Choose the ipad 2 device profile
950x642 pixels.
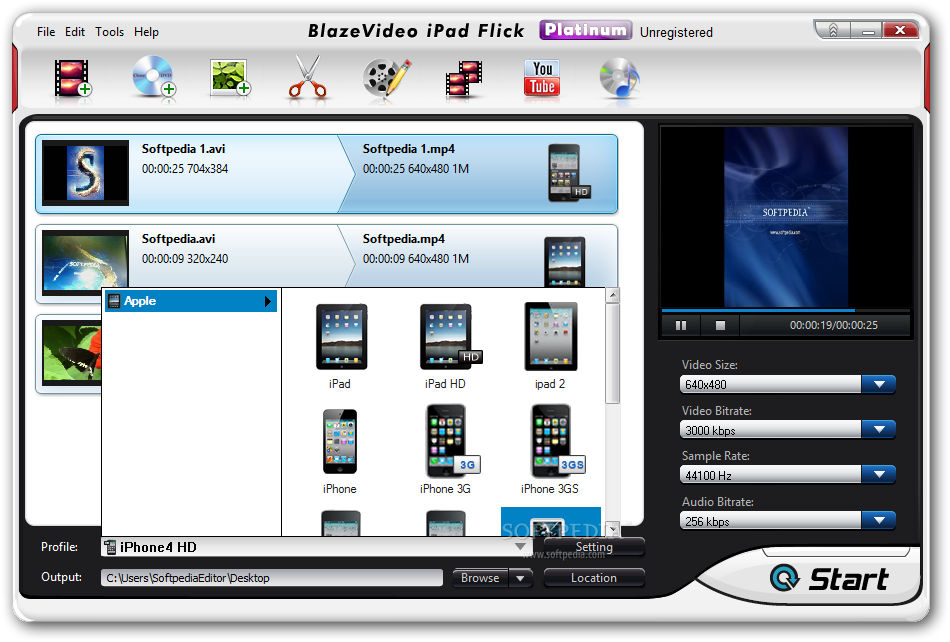550,346
